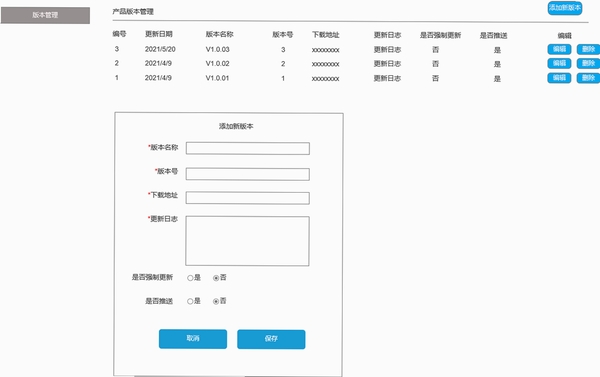Click the 更新日期 column header

coord(159,34)
